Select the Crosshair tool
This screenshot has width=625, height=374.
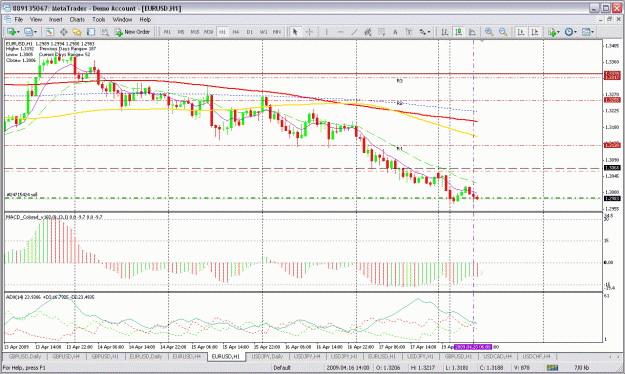tap(309, 32)
